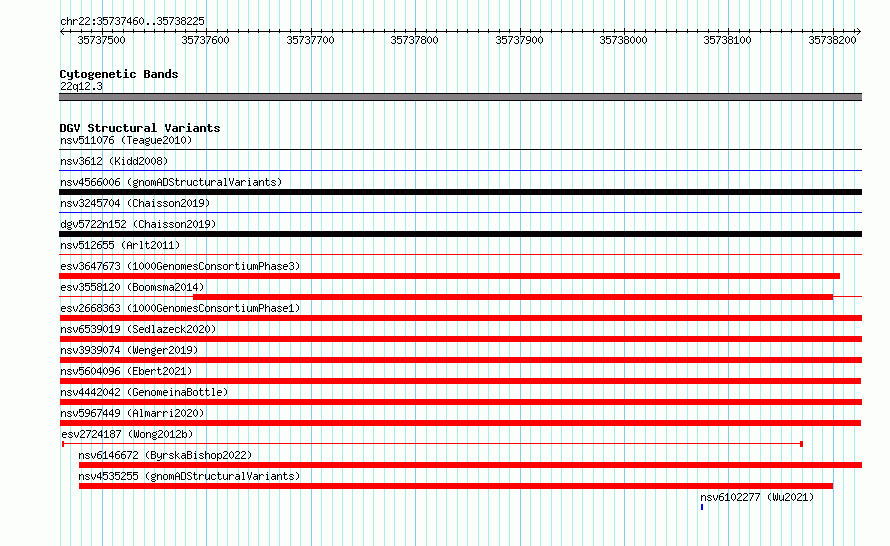The height and width of the screenshot is (546, 890).
Task: Click the small blue mark of nsv6102277
Action: click(x=702, y=507)
